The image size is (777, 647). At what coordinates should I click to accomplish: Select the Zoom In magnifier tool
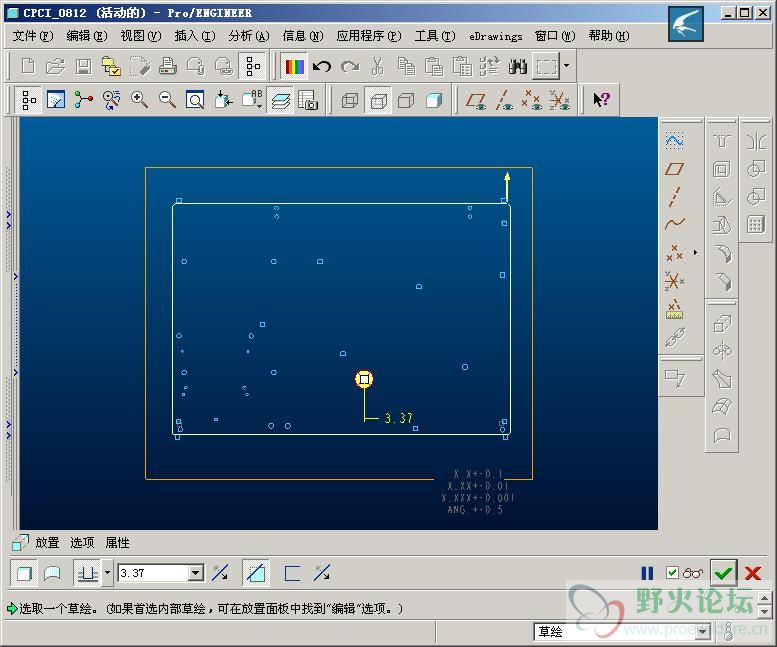coord(139,100)
